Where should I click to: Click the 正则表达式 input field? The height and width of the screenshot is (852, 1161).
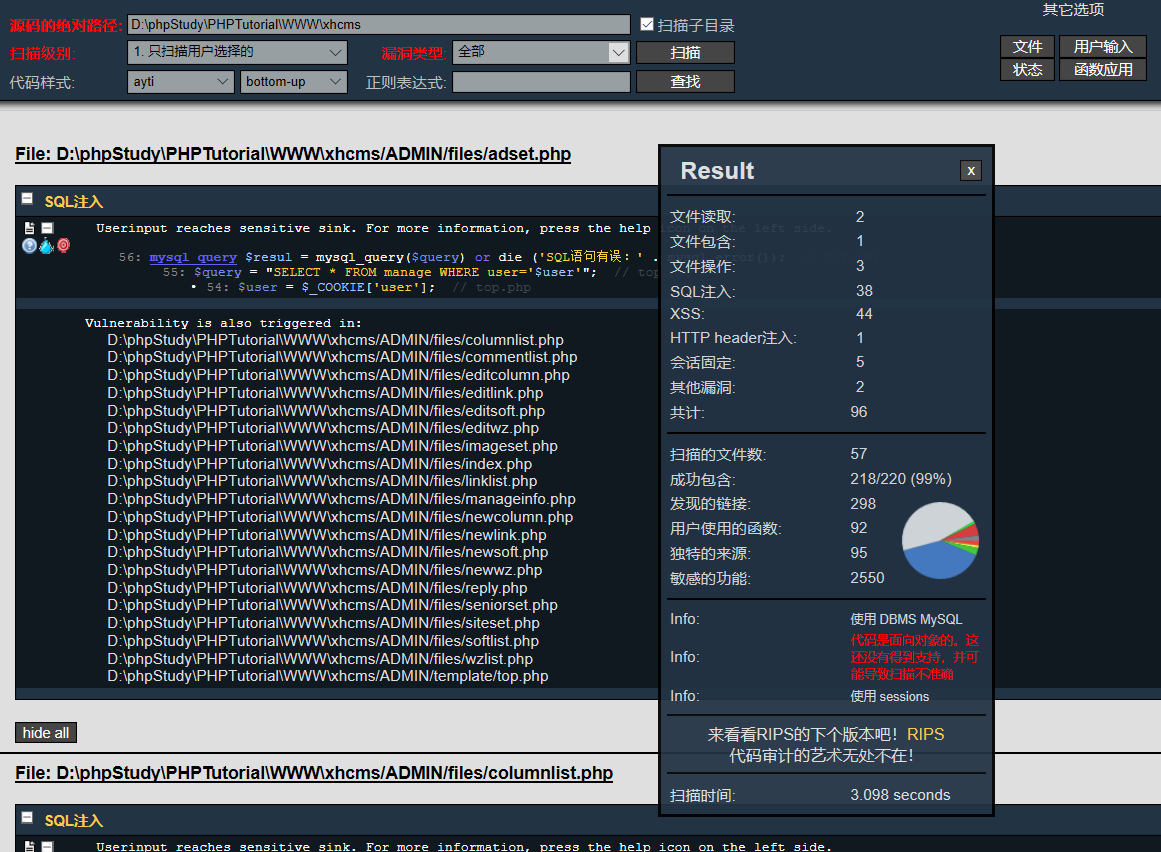click(541, 81)
